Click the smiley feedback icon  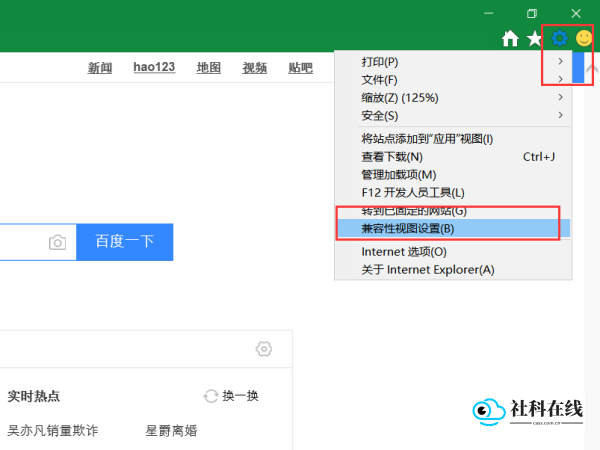(x=584, y=38)
